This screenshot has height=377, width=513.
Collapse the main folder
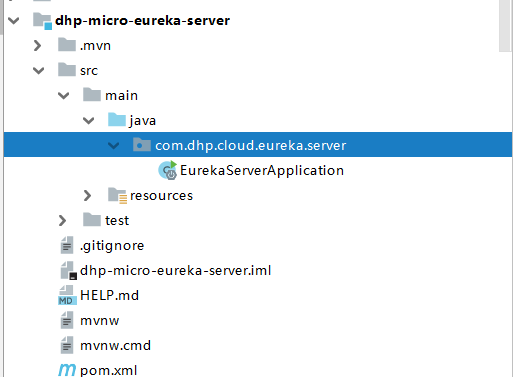point(64,96)
